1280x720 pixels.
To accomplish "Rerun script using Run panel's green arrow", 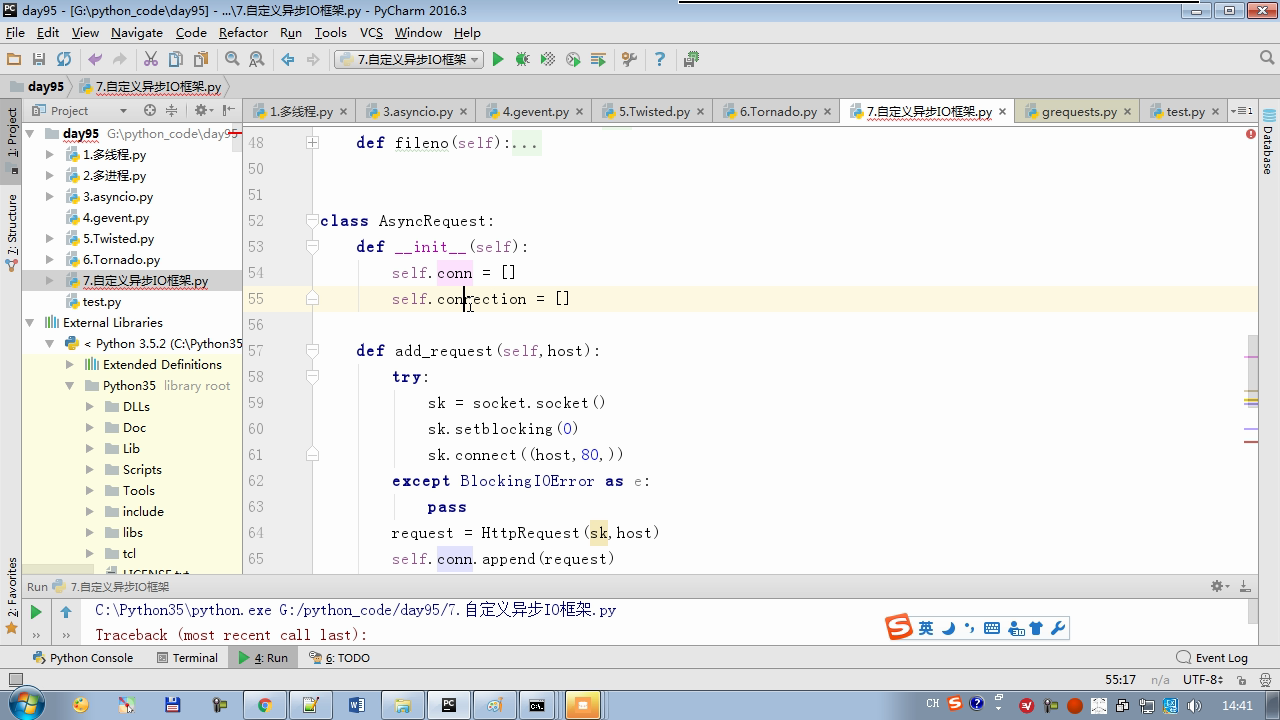I will (36, 612).
